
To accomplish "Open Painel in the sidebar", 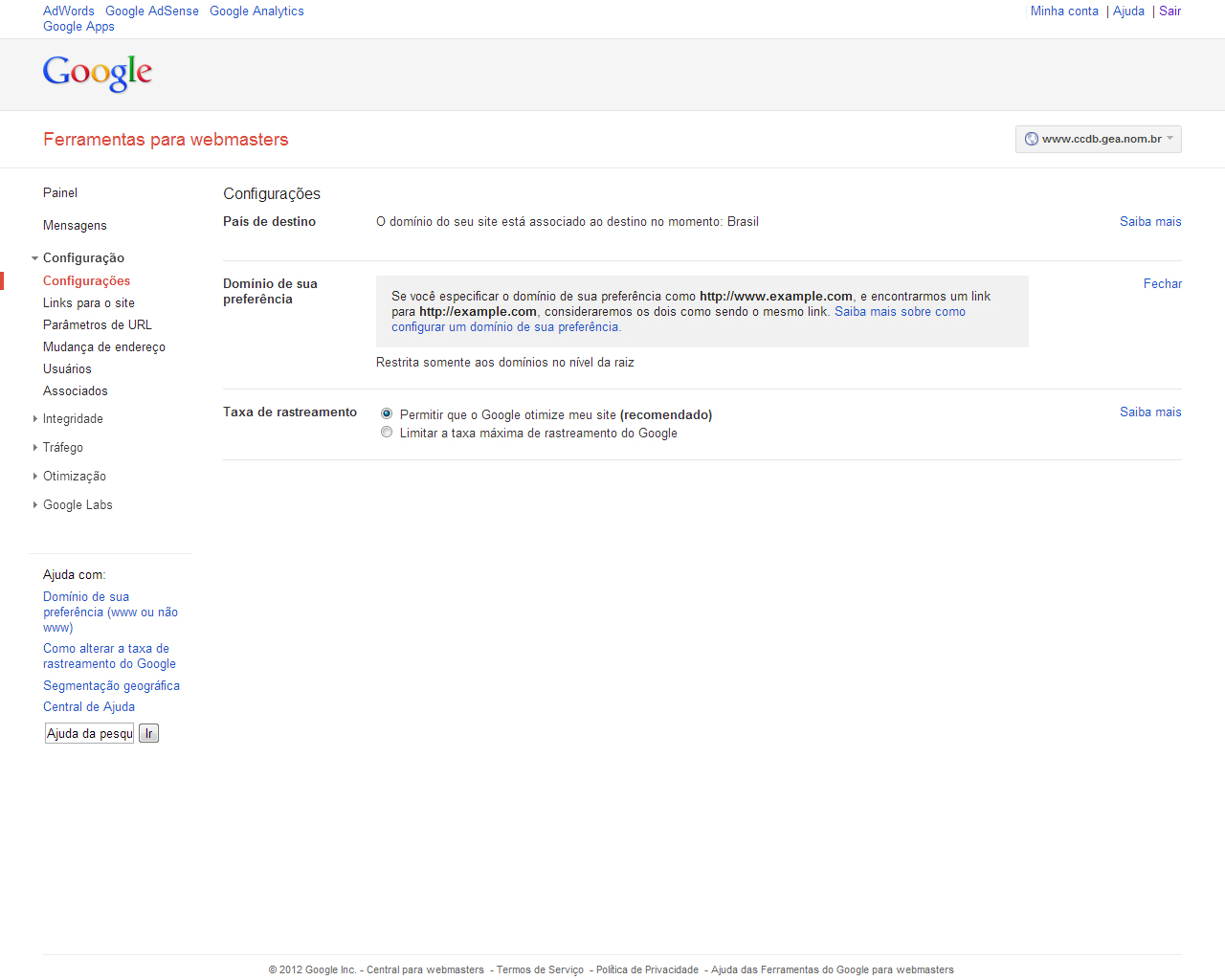I will point(60,192).
